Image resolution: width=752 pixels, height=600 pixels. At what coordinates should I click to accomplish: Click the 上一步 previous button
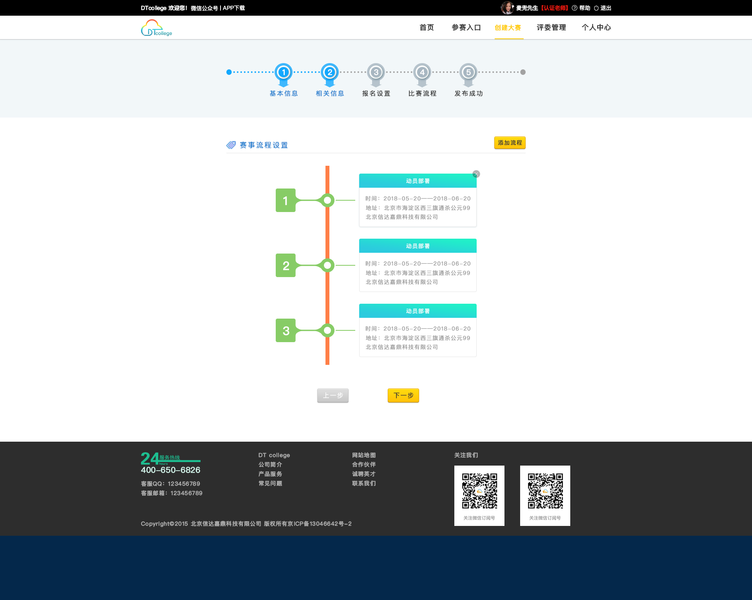333,396
